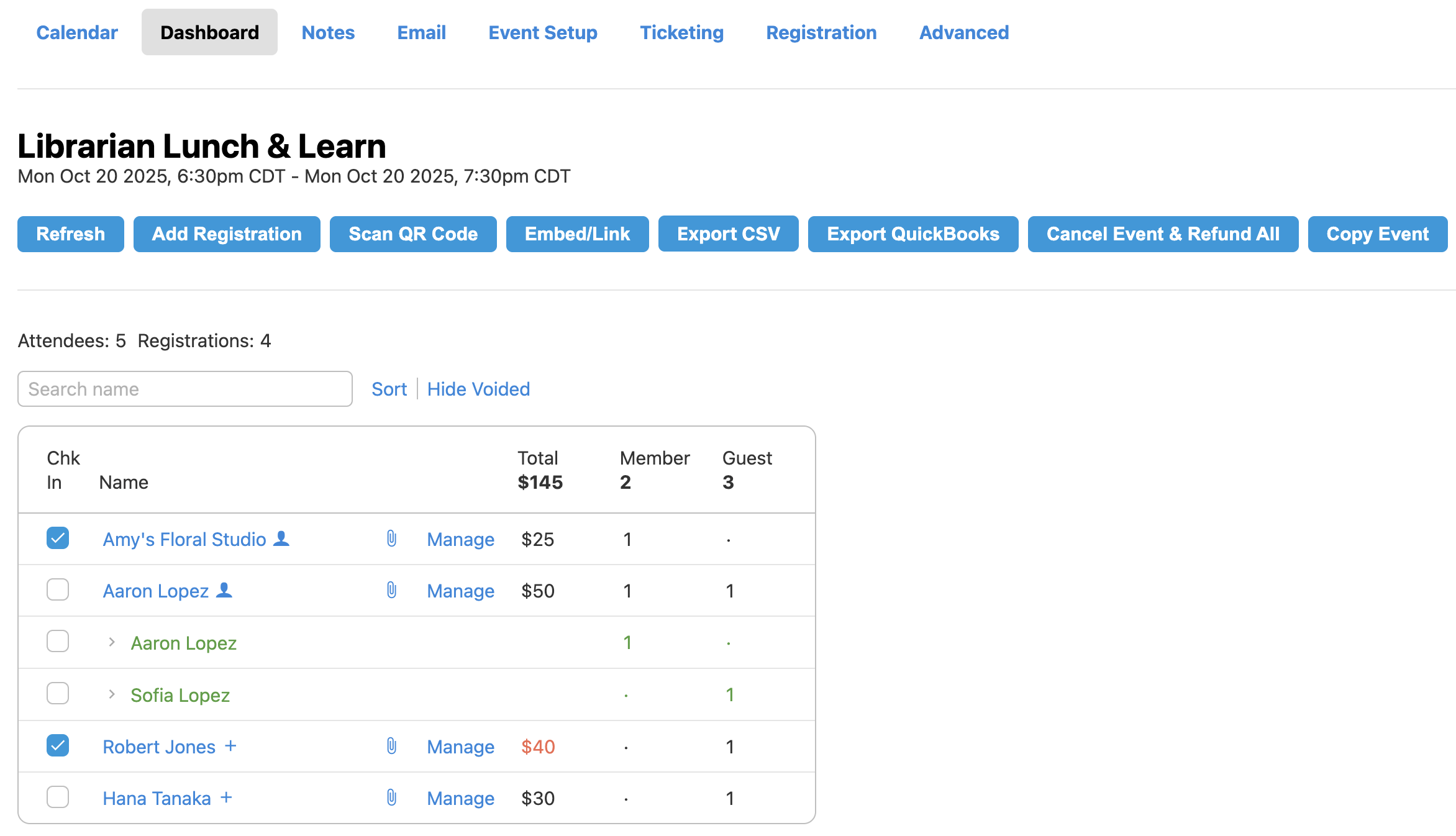The height and width of the screenshot is (836, 1456).
Task: Click plus icon next to Robert Jones
Action: point(230,746)
